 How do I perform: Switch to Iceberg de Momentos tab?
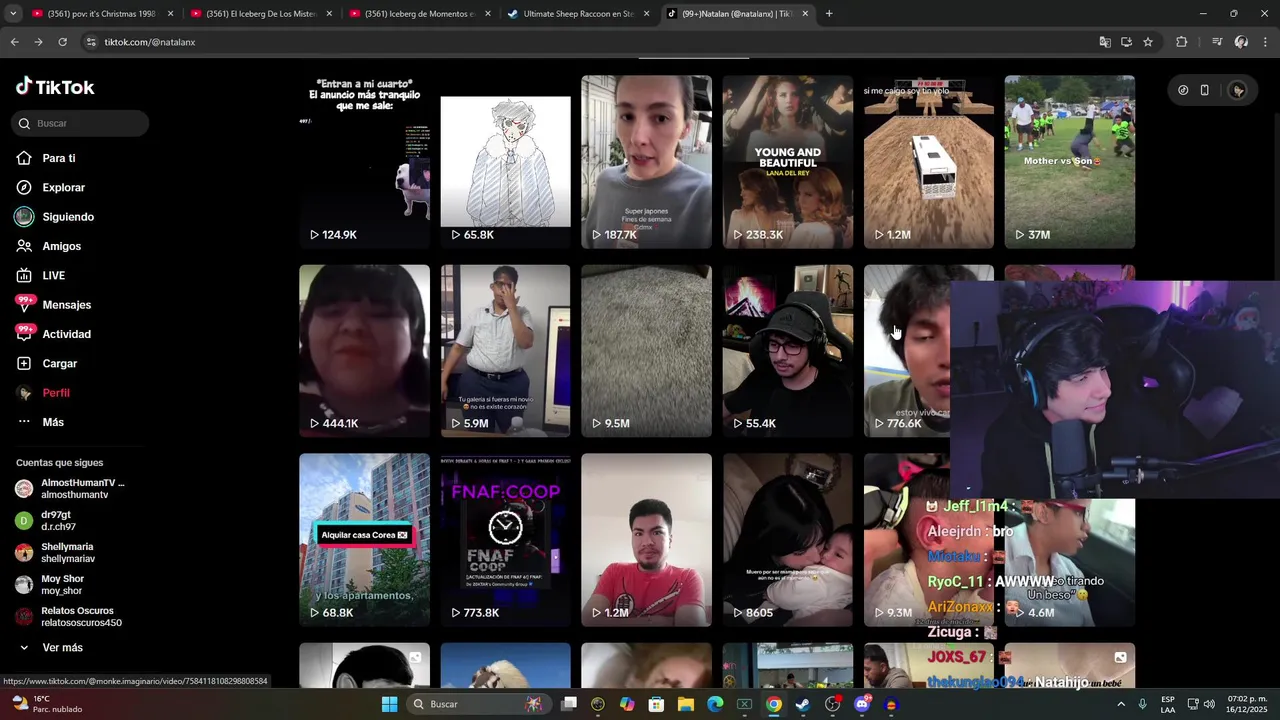(419, 14)
